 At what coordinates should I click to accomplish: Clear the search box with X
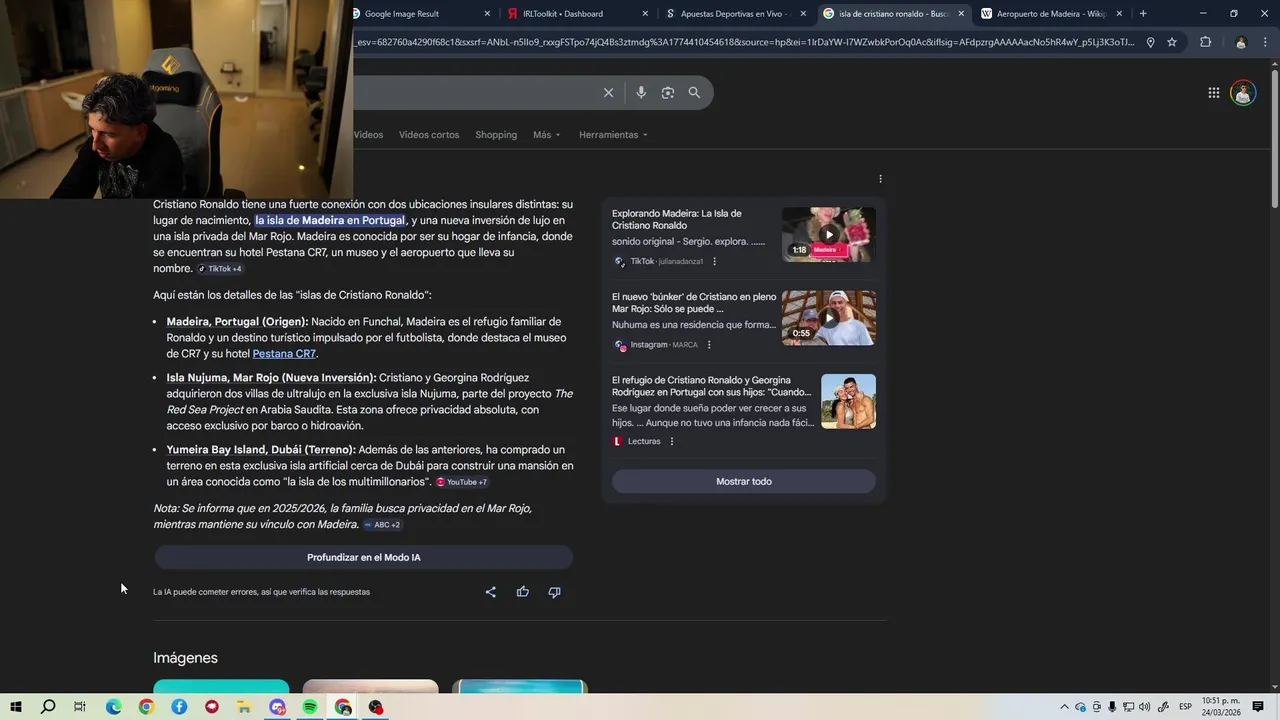(608, 93)
